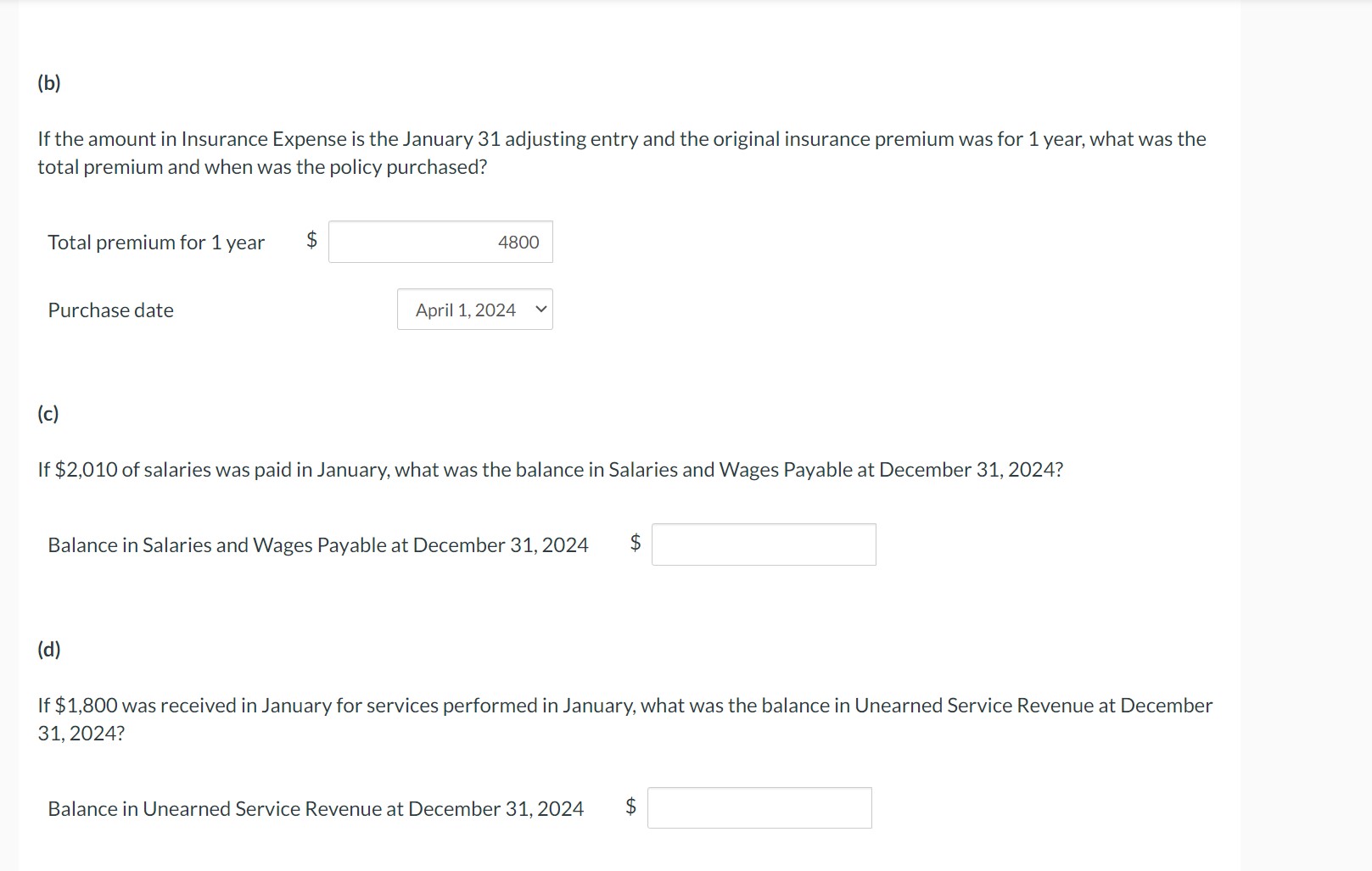The image size is (1372, 871).
Task: Click the Salaries and Wages Payable balance field
Action: 763,544
